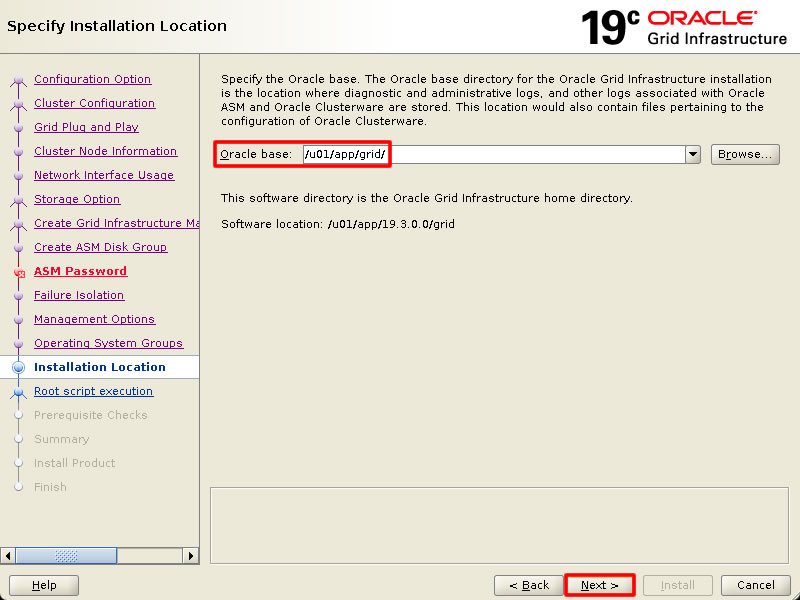Go to Operating System Groups step
Viewport: 800px width, 600px height.
click(108, 343)
